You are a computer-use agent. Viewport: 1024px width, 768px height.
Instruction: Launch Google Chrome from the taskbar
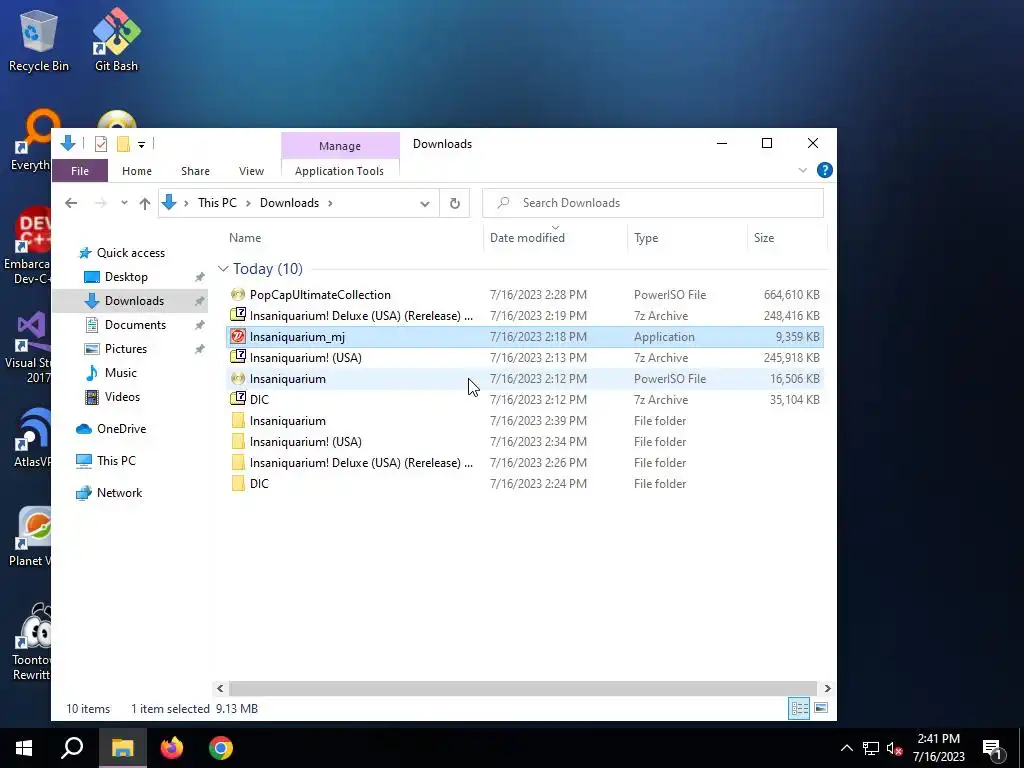tap(221, 748)
